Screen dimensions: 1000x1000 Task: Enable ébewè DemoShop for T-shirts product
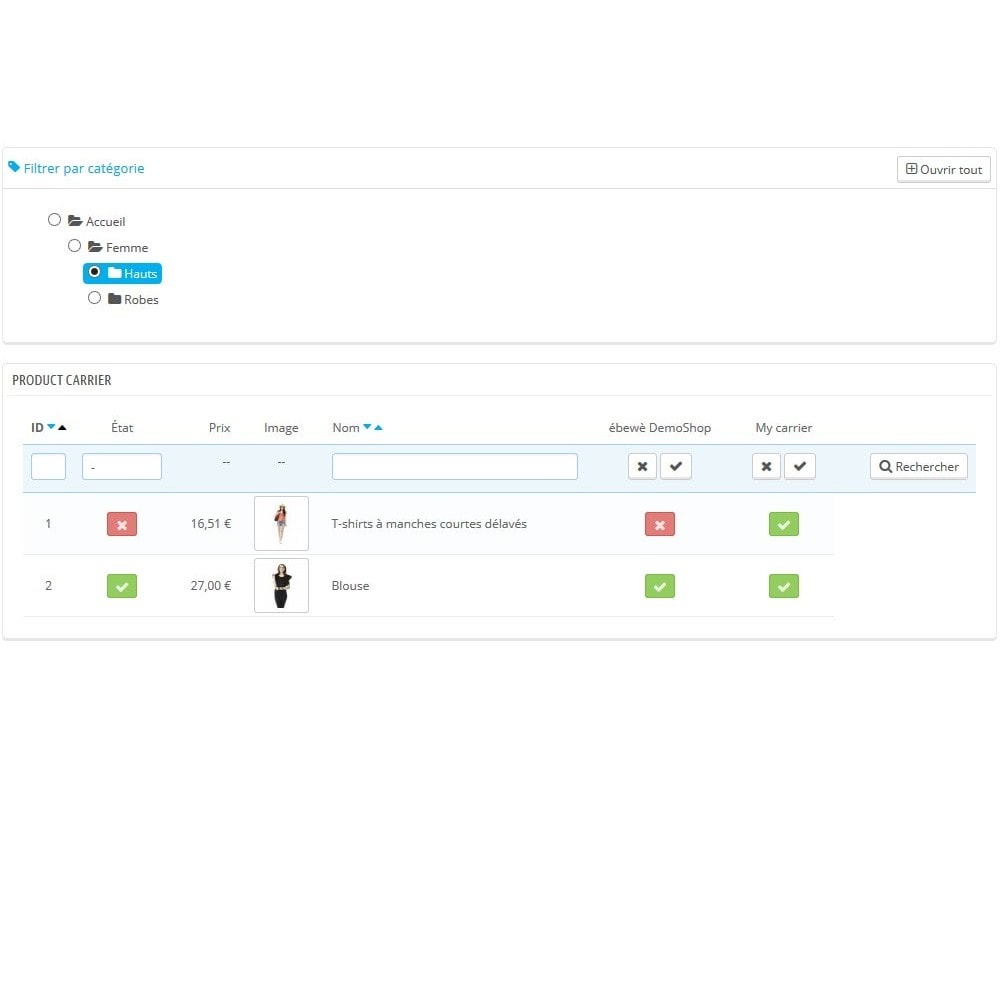[659, 524]
